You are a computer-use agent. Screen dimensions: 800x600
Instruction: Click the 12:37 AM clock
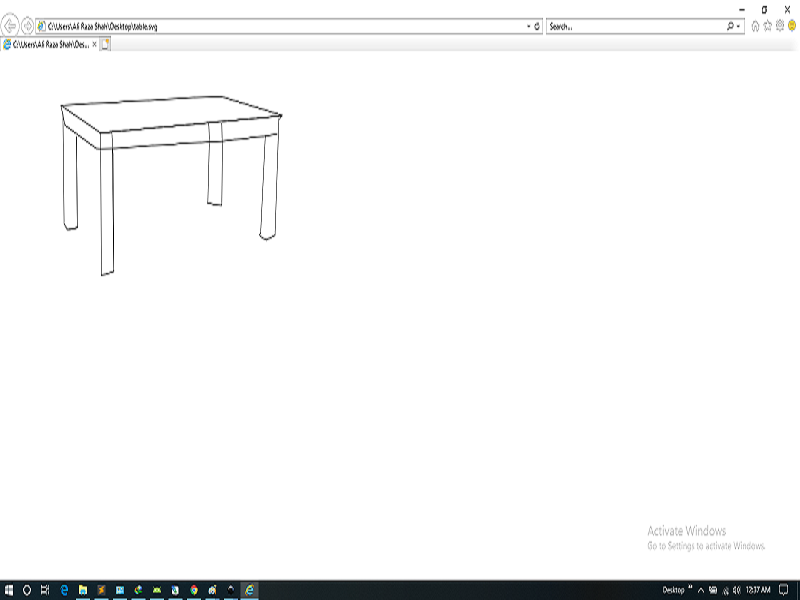[x=758, y=590]
